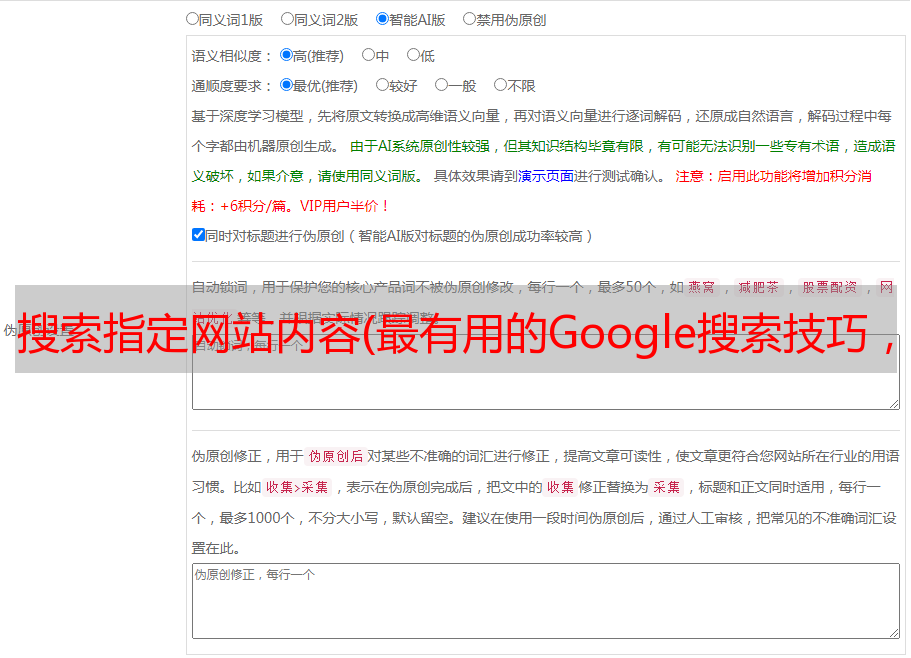Toggle 同时对标题进行伪原创 checkbox
This screenshot has width=911, height=658.
198,235
